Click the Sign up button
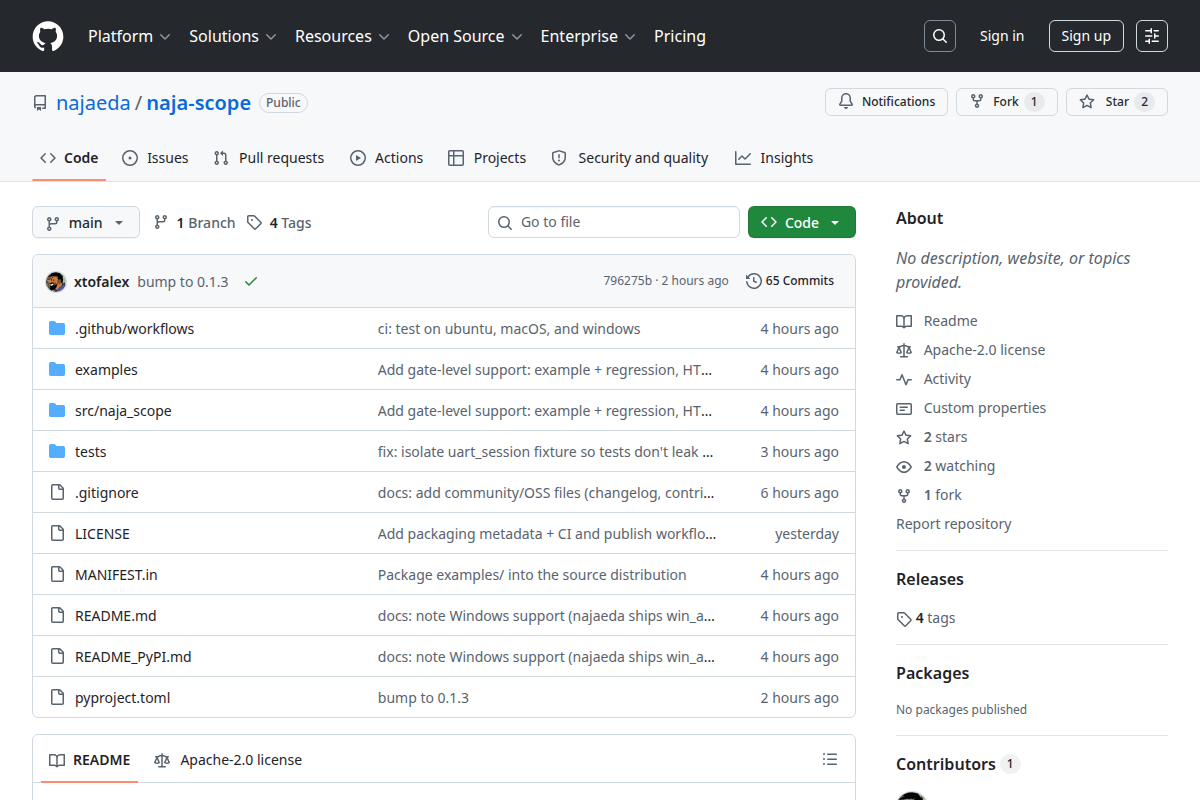The height and width of the screenshot is (800, 1200). click(1086, 36)
